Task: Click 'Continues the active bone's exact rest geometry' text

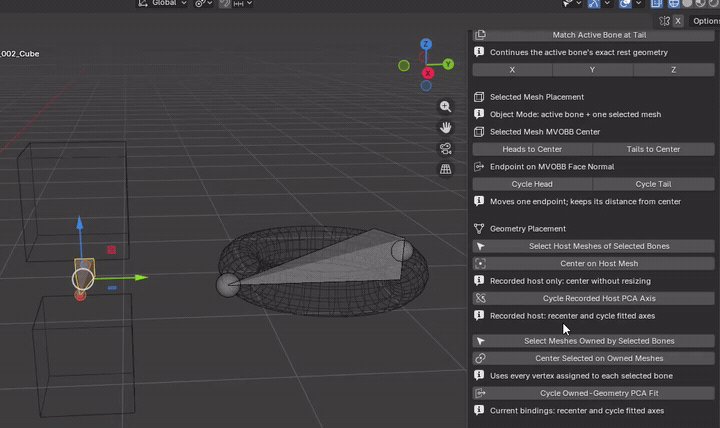Action: (579, 52)
